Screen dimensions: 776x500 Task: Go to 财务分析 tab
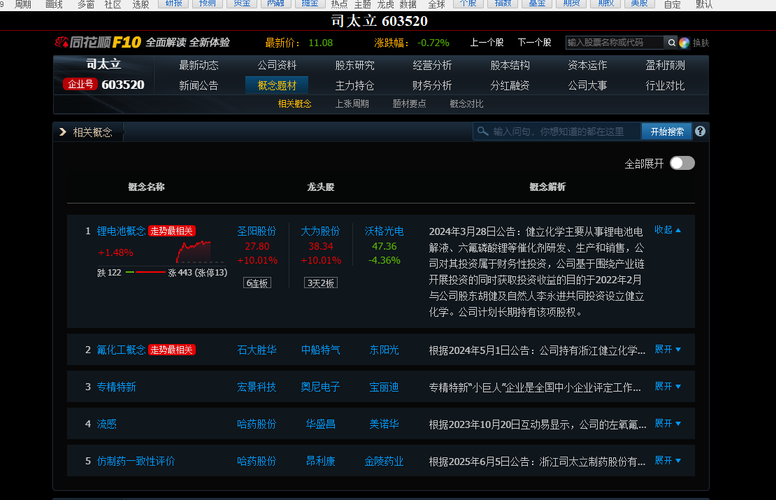pyautogui.click(x=432, y=86)
